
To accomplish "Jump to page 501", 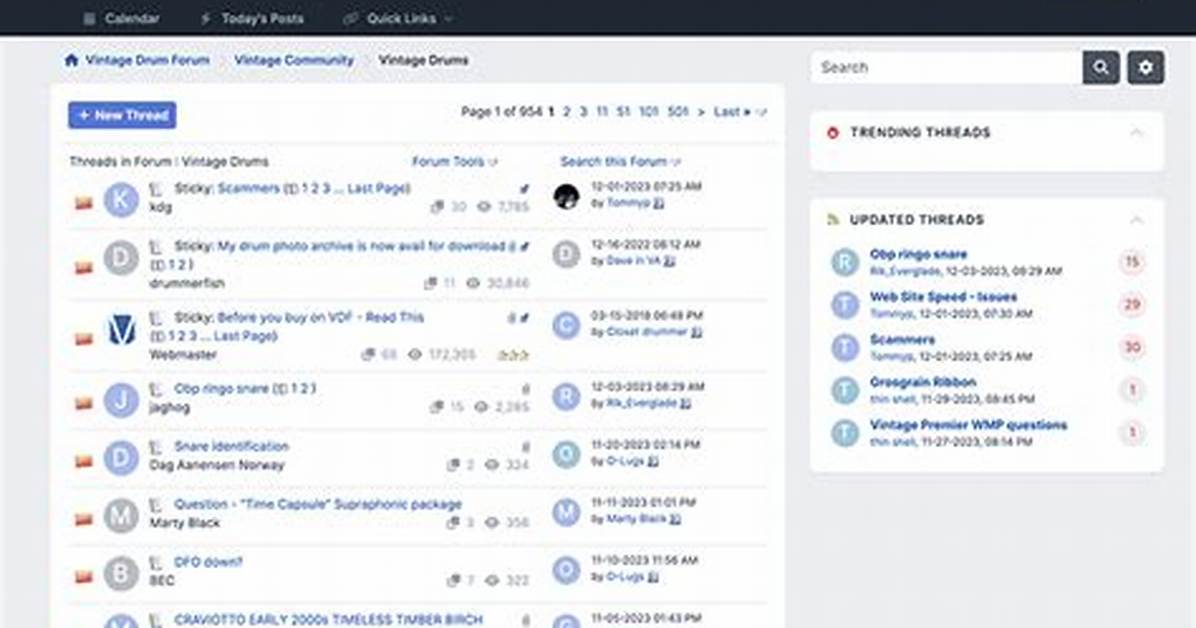I will click(677, 112).
